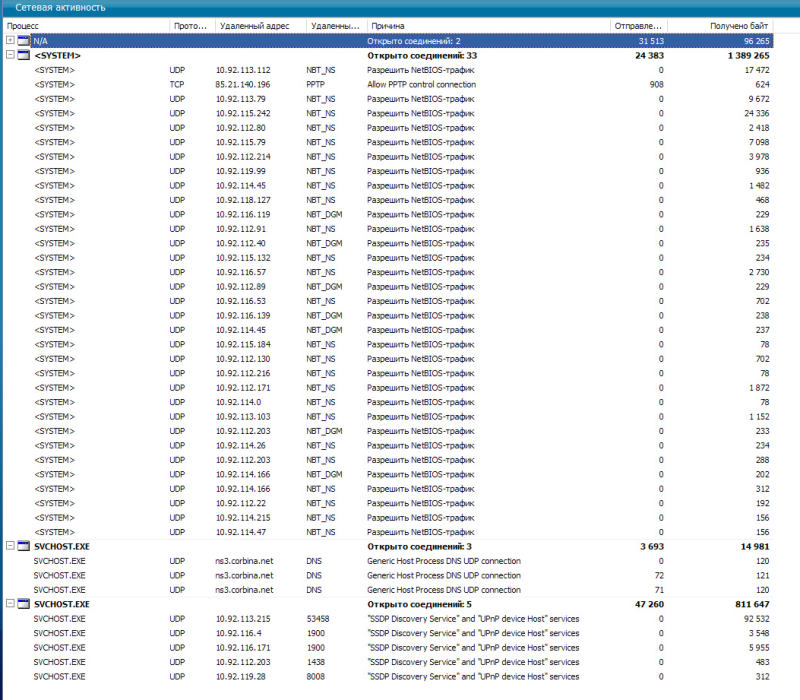Collapse SVCHOST.EXE group with 3 open connections
Image resolution: width=800 pixels, height=700 pixels.
[10, 547]
